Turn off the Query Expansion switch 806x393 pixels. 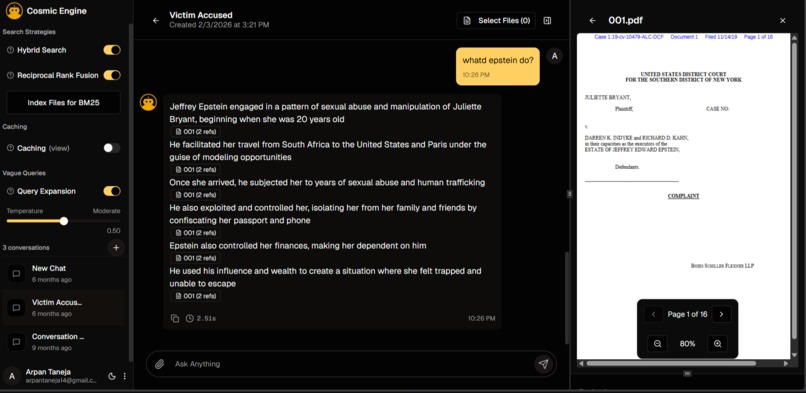click(x=112, y=191)
